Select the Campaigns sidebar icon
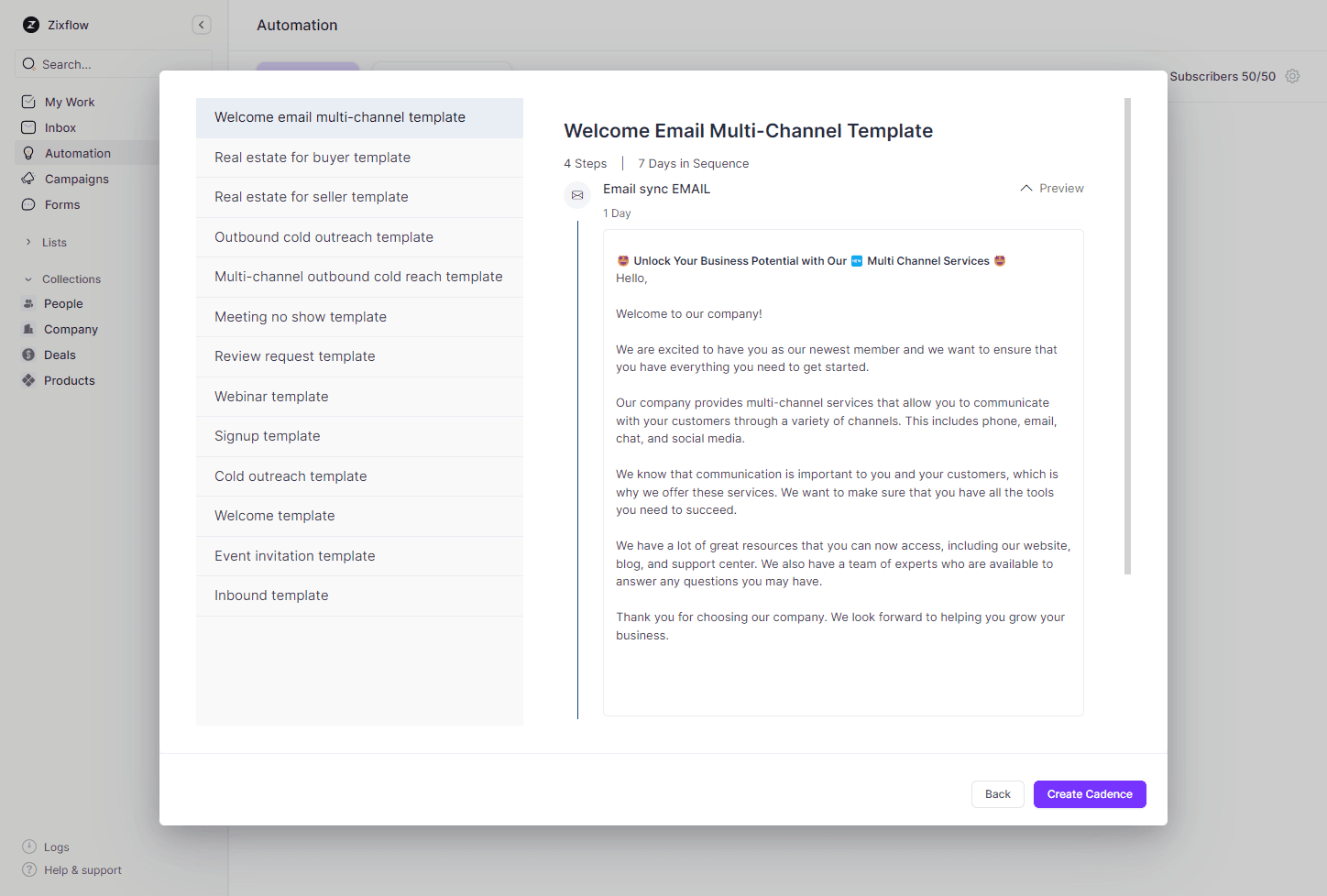 pos(29,179)
